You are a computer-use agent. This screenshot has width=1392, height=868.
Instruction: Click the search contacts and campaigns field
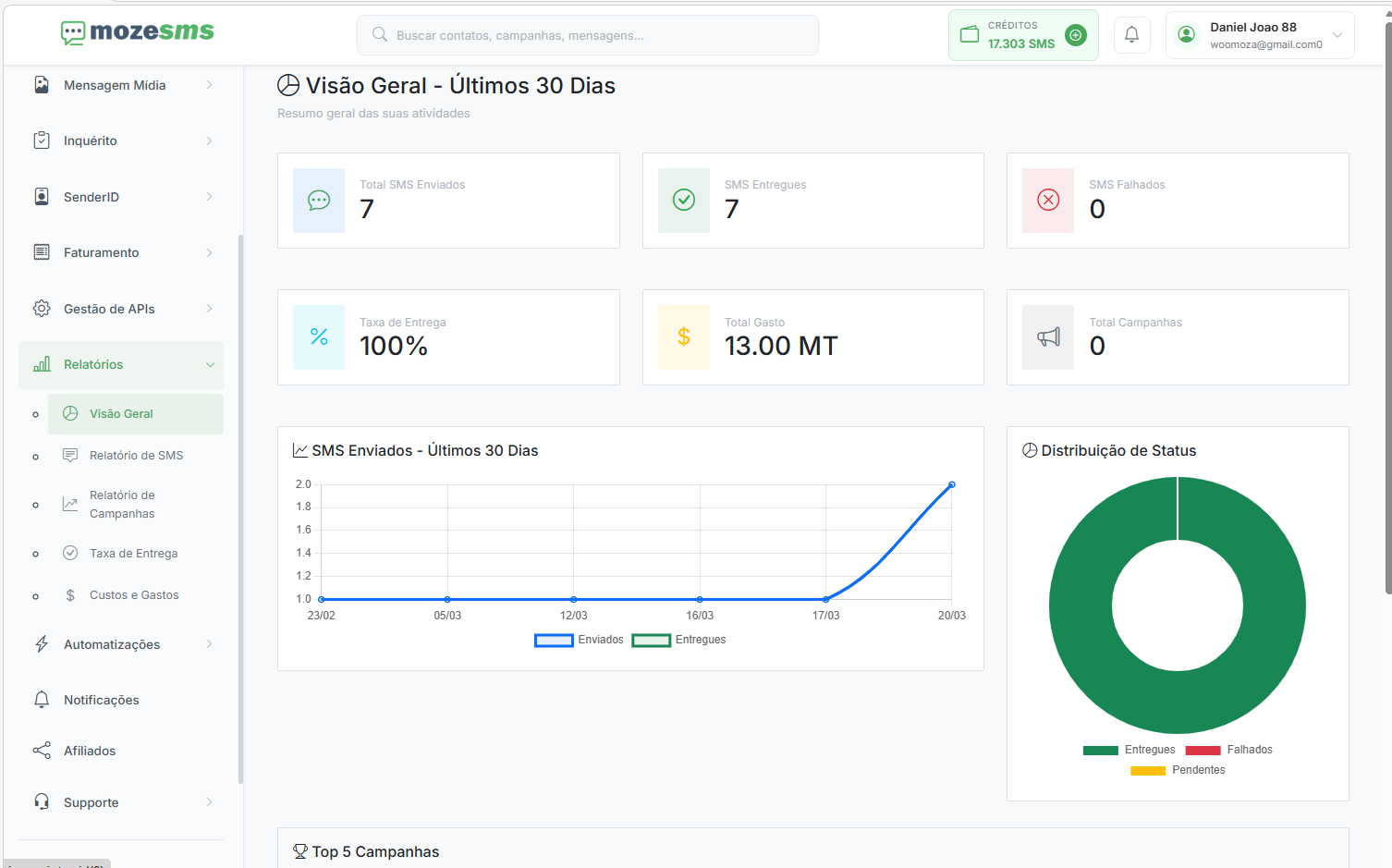coord(588,35)
